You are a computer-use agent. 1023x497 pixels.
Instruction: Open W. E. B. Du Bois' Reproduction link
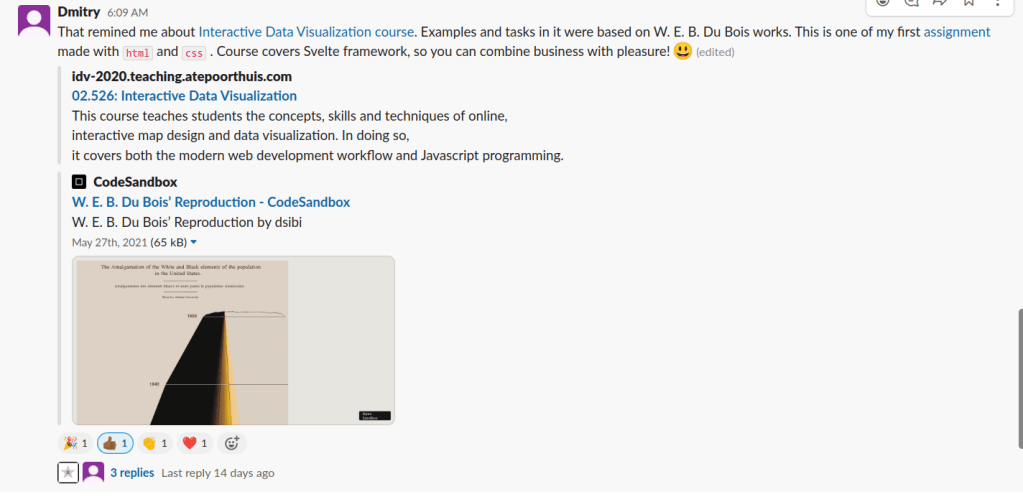pos(211,202)
